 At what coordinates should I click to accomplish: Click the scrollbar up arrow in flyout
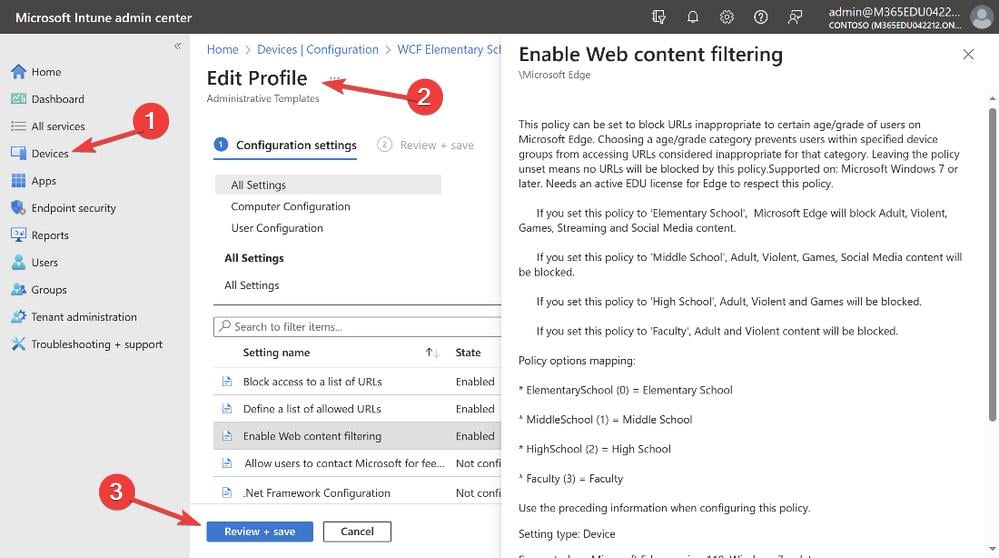pyautogui.click(x=992, y=99)
